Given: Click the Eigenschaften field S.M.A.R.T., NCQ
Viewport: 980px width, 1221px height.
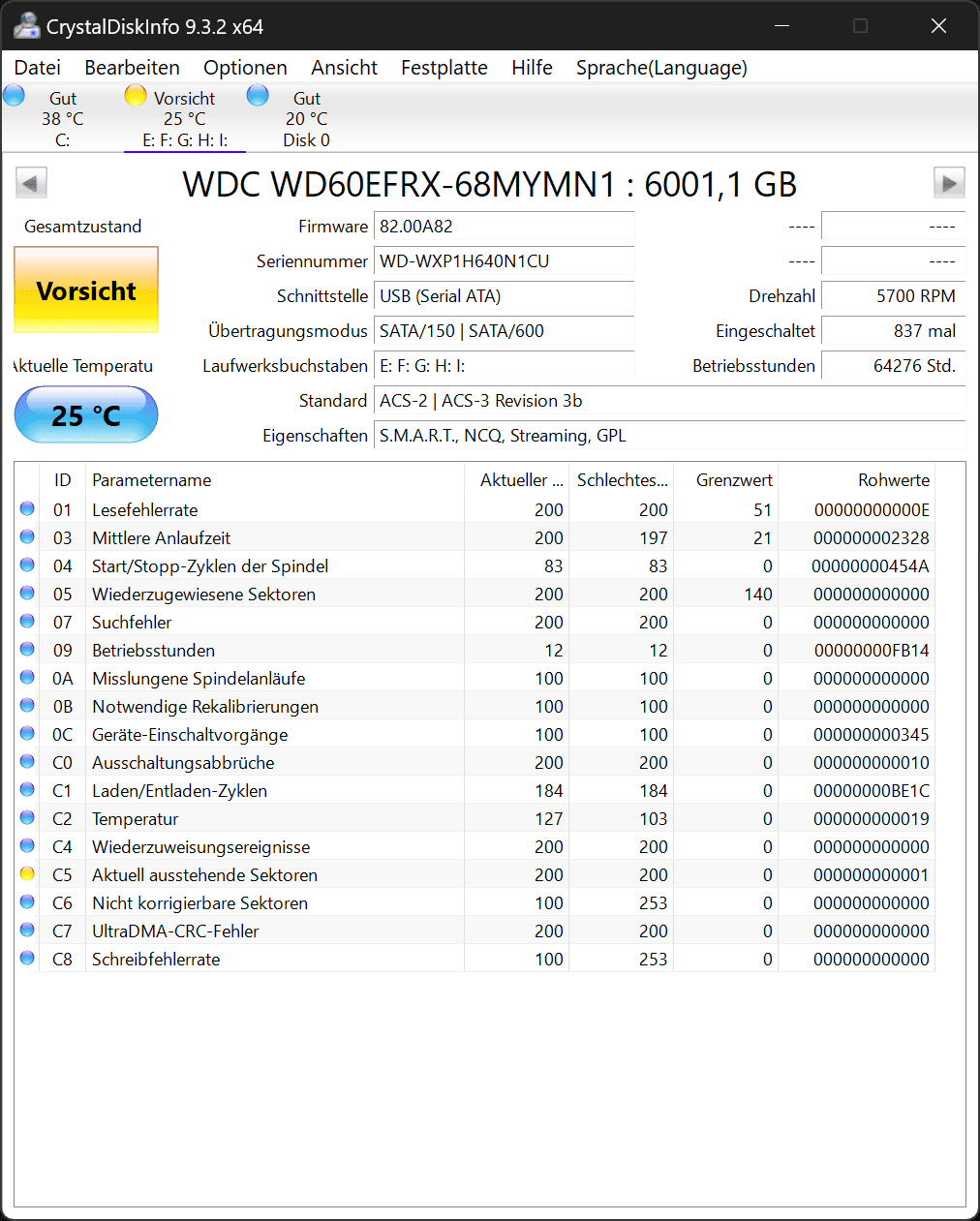Looking at the screenshot, I should click(x=669, y=436).
